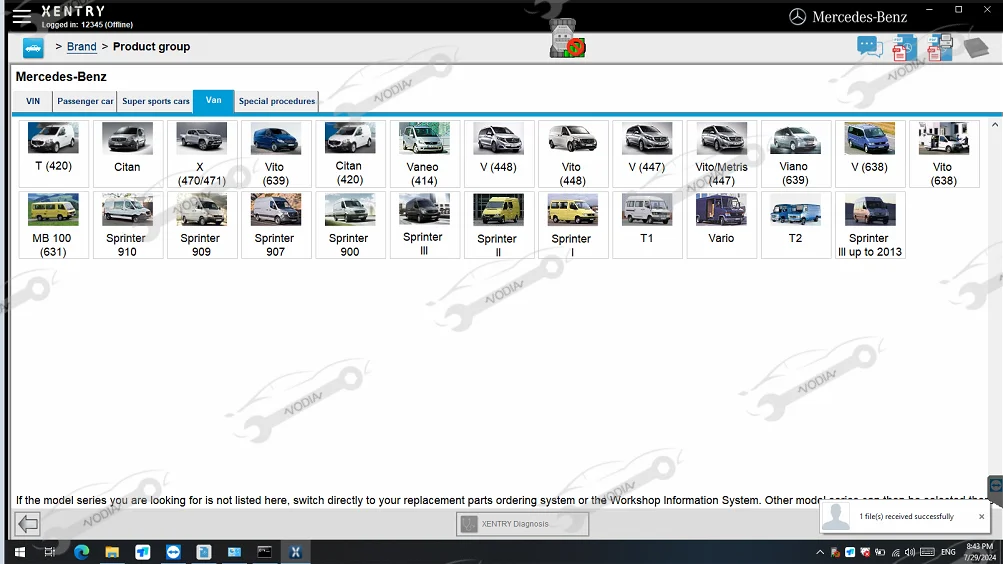Select Sprinter 900 model
The image size is (1003, 564).
(x=350, y=225)
